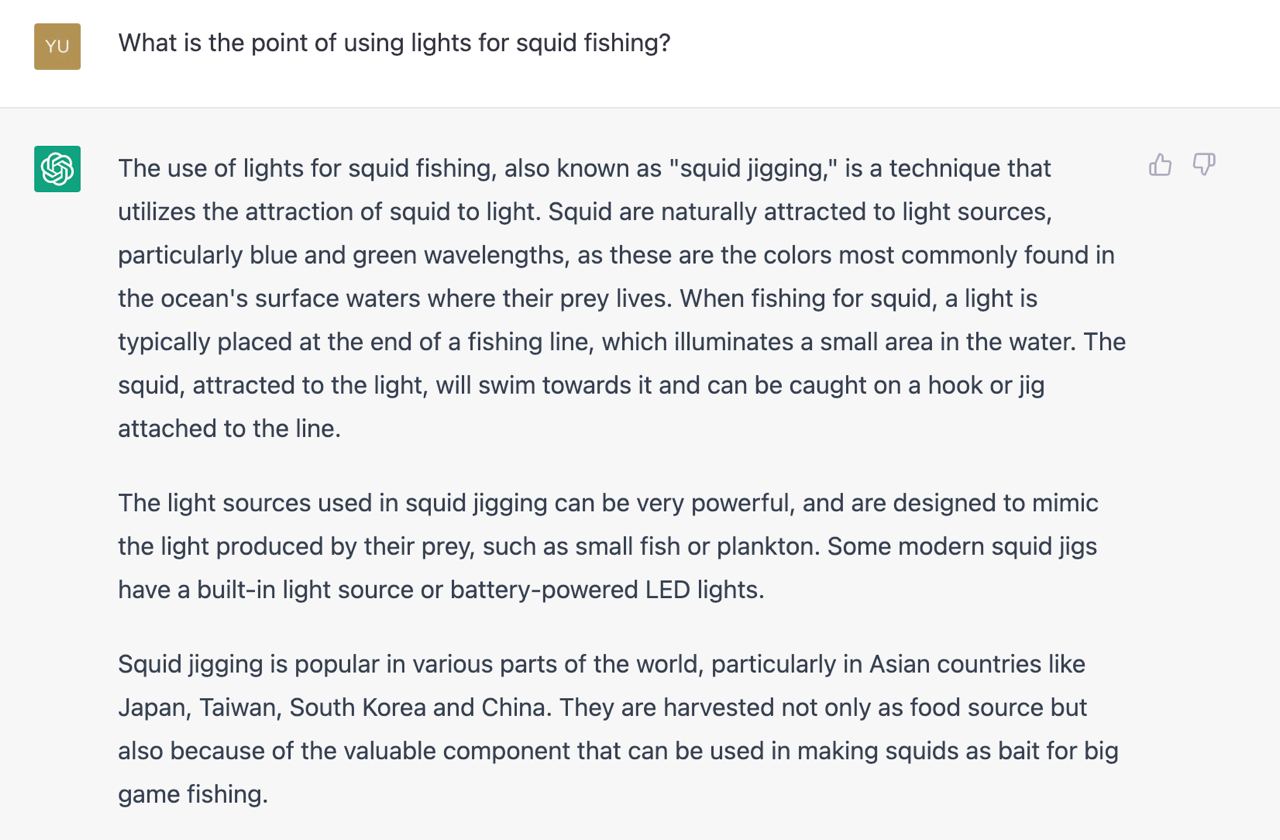Click the thumbs up icon on the response
1280x840 pixels.
click(x=1160, y=165)
